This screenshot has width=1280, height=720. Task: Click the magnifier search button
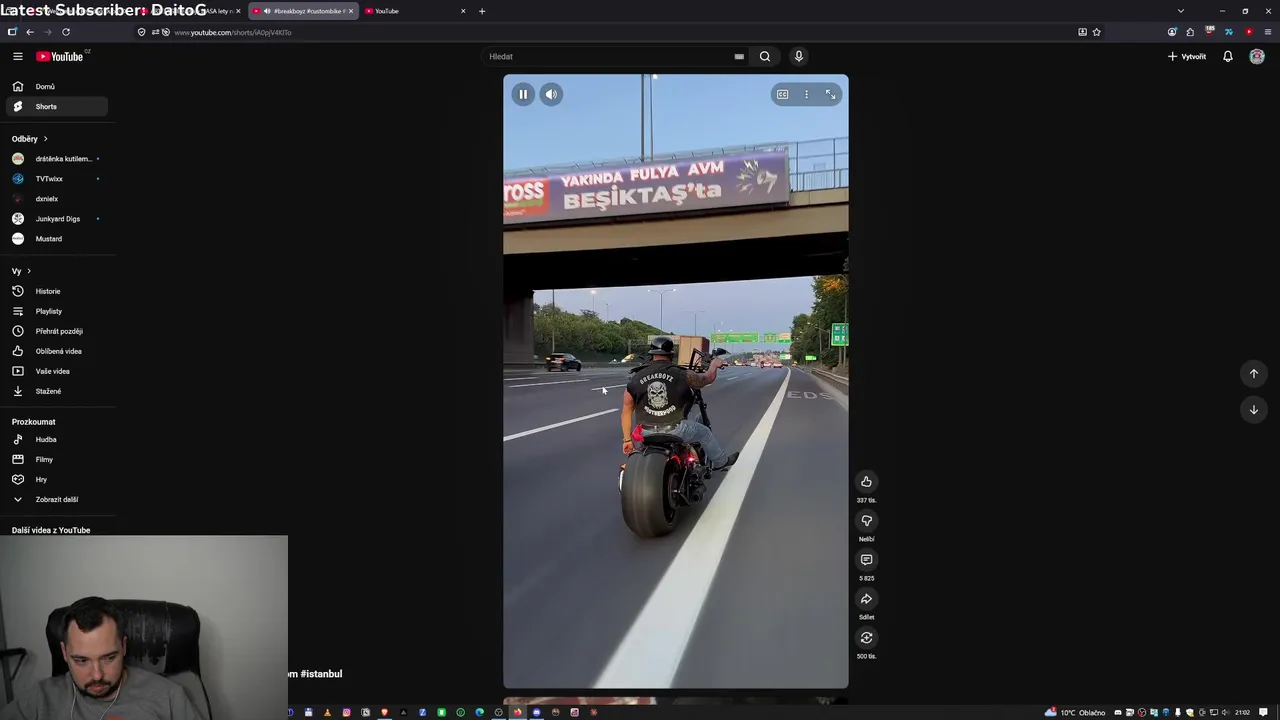coord(765,56)
